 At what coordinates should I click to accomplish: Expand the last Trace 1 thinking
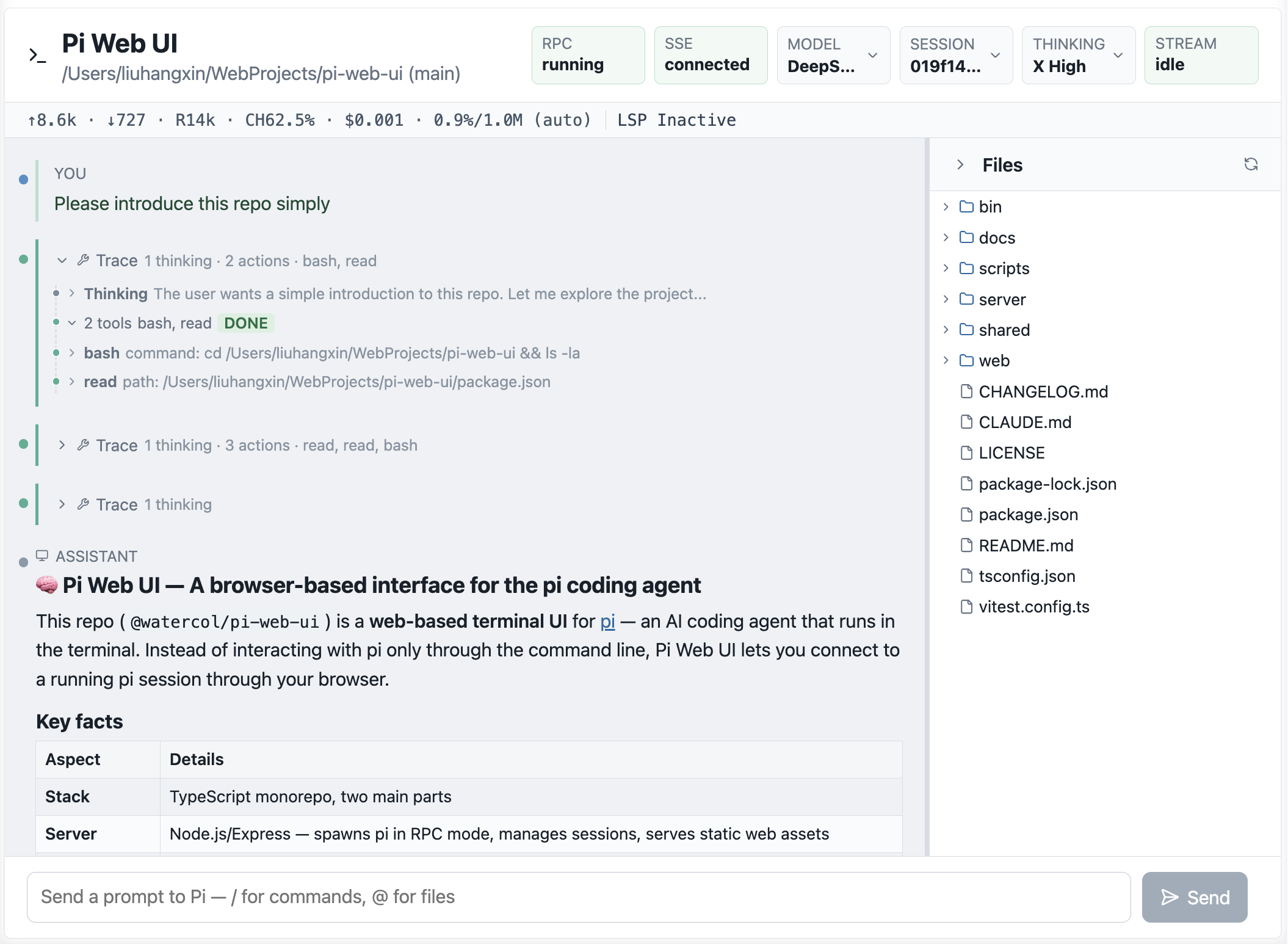[62, 504]
